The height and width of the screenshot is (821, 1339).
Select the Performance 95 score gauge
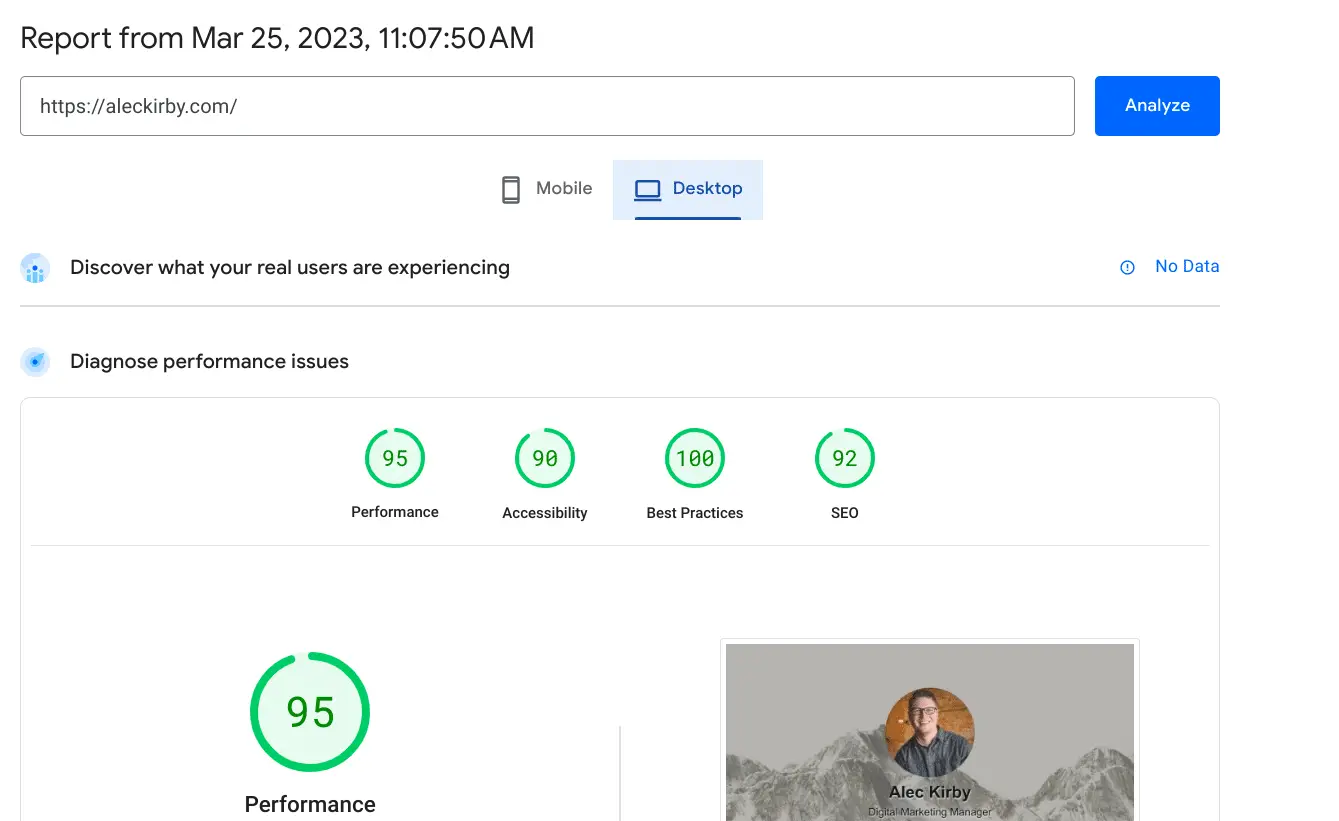point(395,458)
